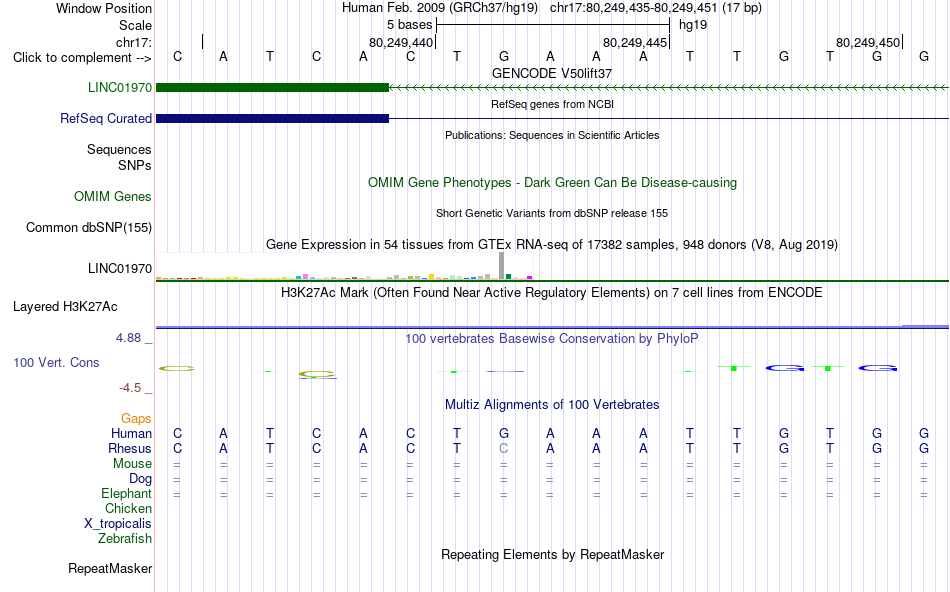Click 'Repeating Elements by RepeatMasker' title
The image size is (950, 592).
coord(553,555)
